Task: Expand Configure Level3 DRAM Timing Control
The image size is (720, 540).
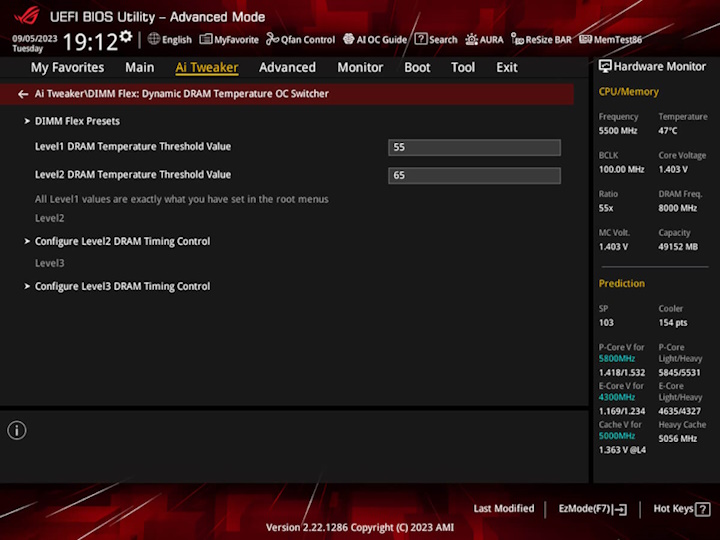Action: point(122,286)
